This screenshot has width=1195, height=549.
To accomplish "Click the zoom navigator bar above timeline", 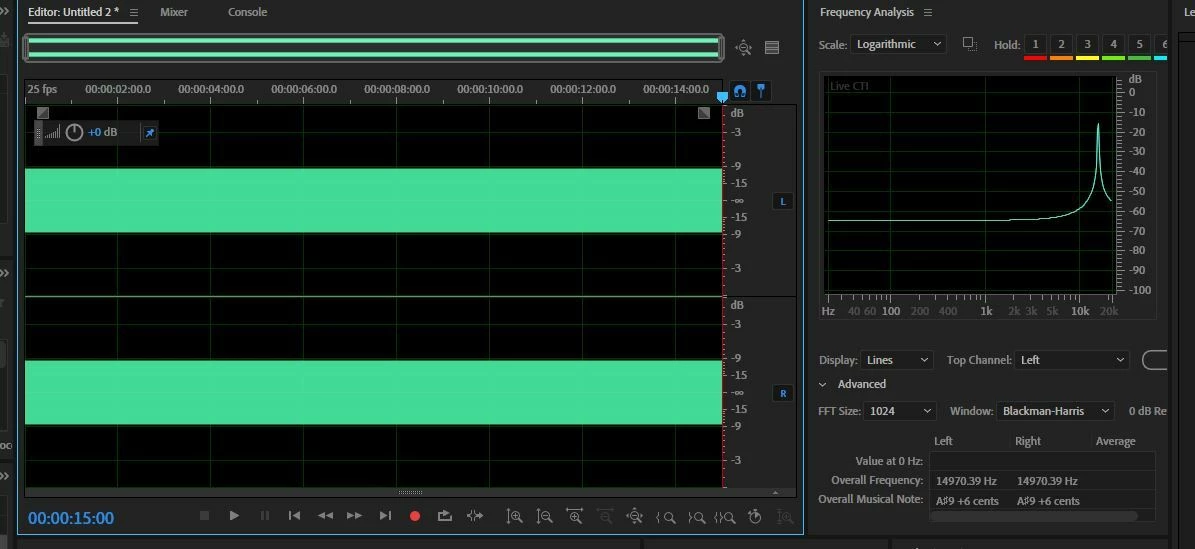I will pos(373,47).
